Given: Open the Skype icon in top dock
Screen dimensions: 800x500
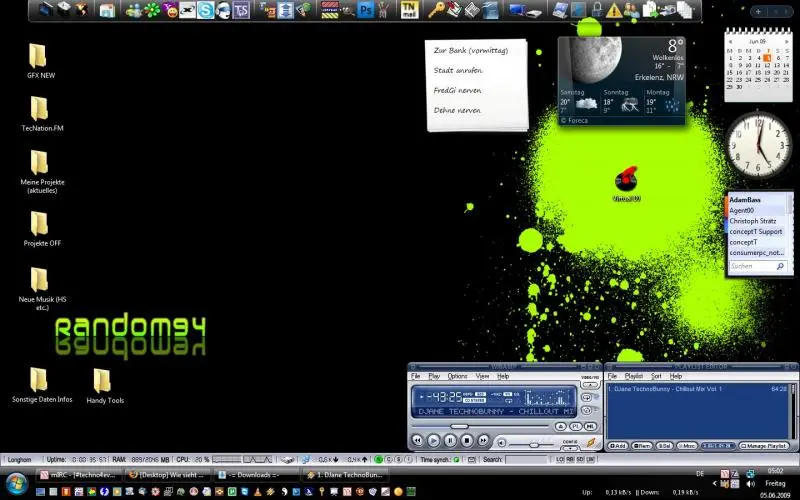Looking at the screenshot, I should coord(205,10).
